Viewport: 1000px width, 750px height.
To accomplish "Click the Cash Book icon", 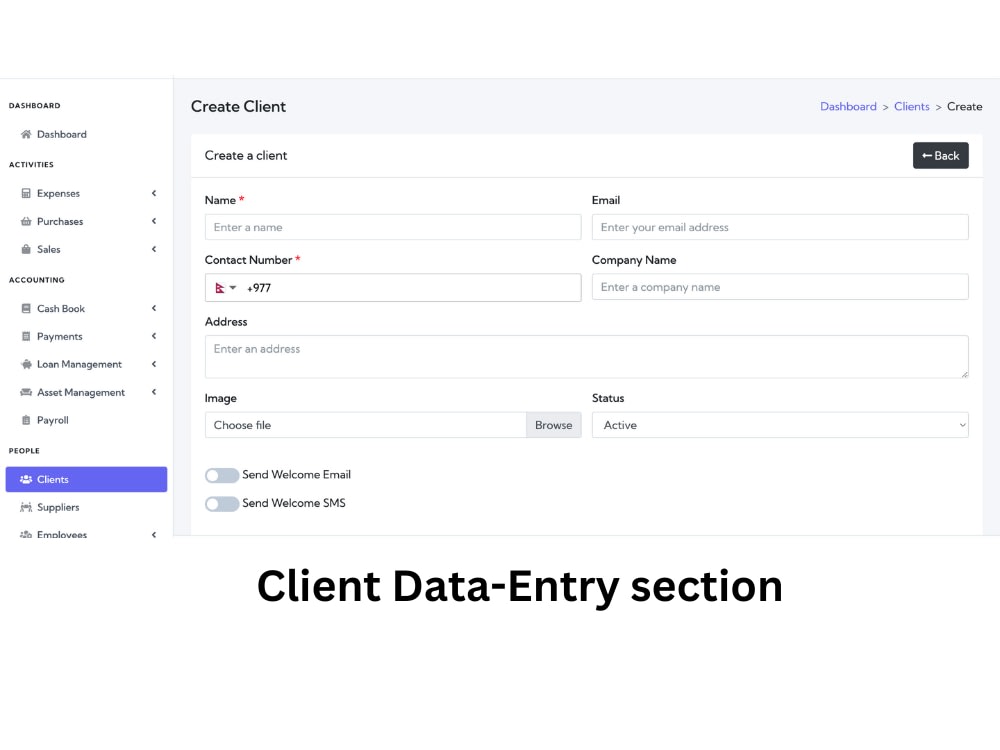I will (26, 309).
